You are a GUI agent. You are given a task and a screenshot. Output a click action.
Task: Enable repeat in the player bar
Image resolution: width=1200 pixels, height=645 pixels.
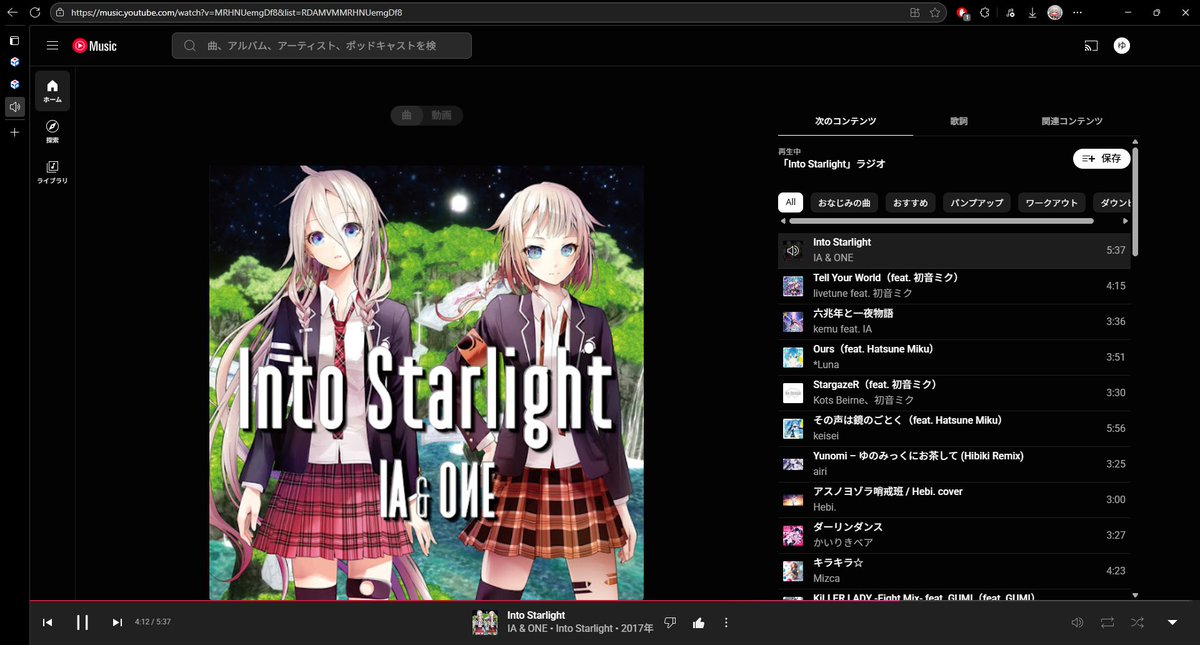tap(1107, 622)
